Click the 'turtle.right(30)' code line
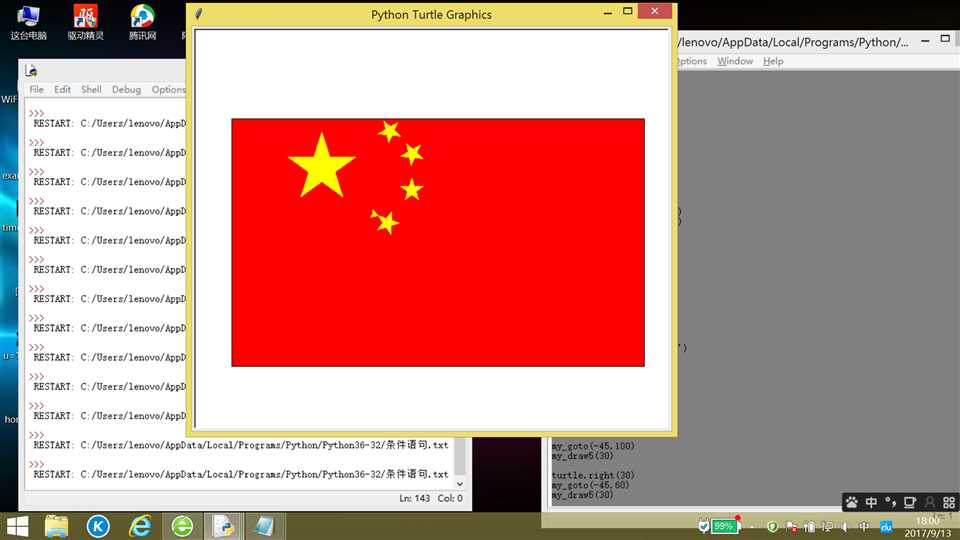960x540 pixels. [x=593, y=475]
